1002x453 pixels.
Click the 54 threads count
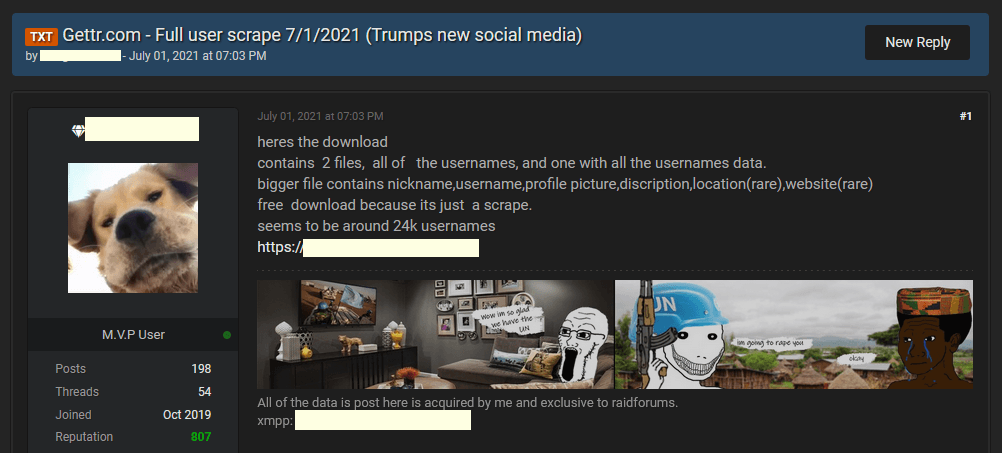pyautogui.click(x=204, y=392)
